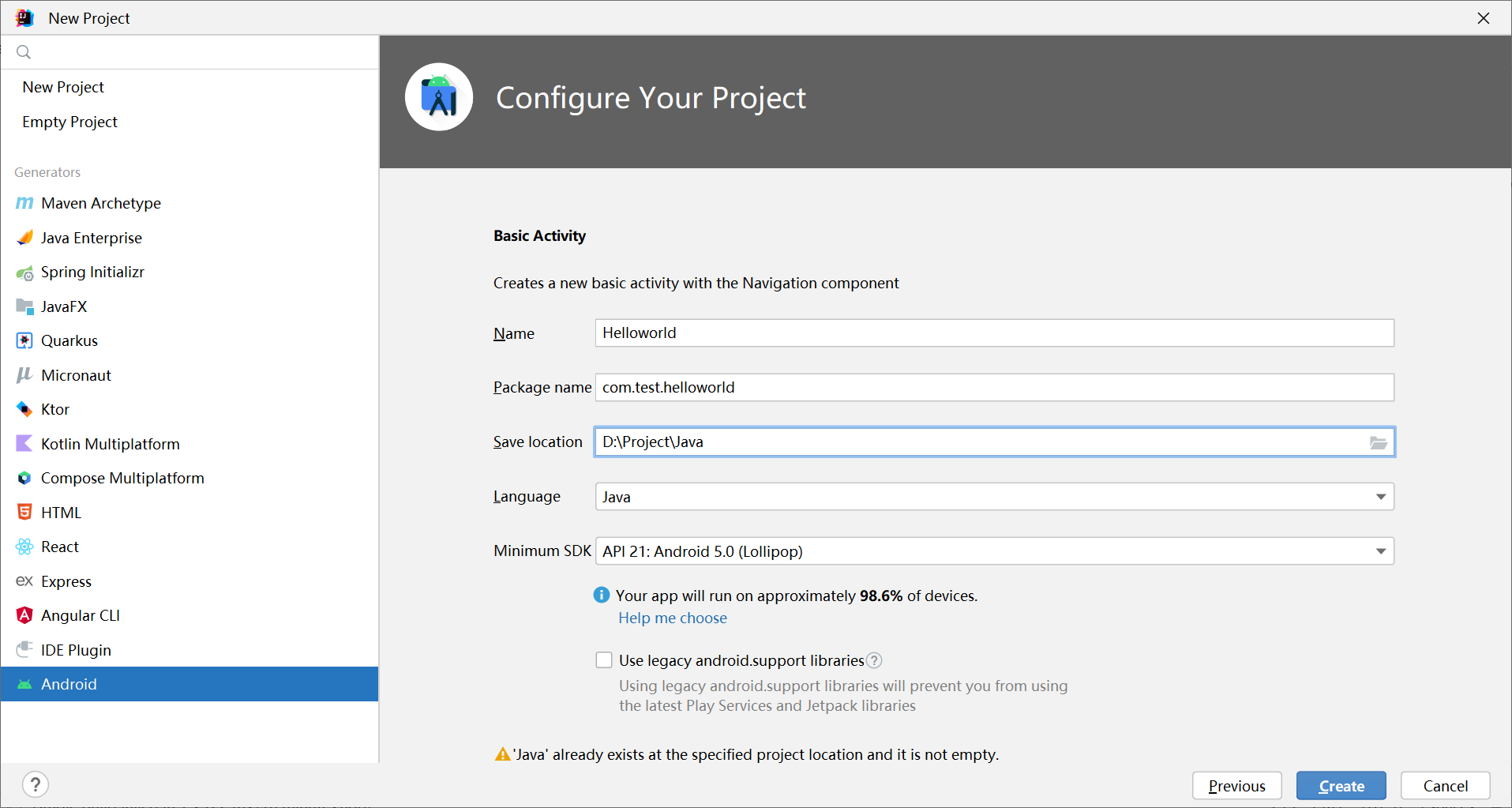Choose the Android generator
This screenshot has height=808, width=1512.
tap(189, 684)
